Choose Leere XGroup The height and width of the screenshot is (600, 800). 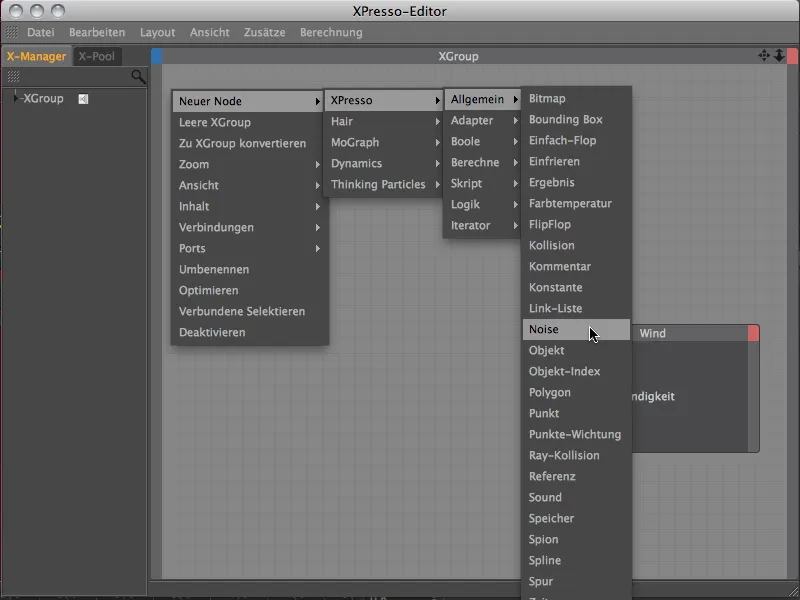pyautogui.click(x=249, y=122)
